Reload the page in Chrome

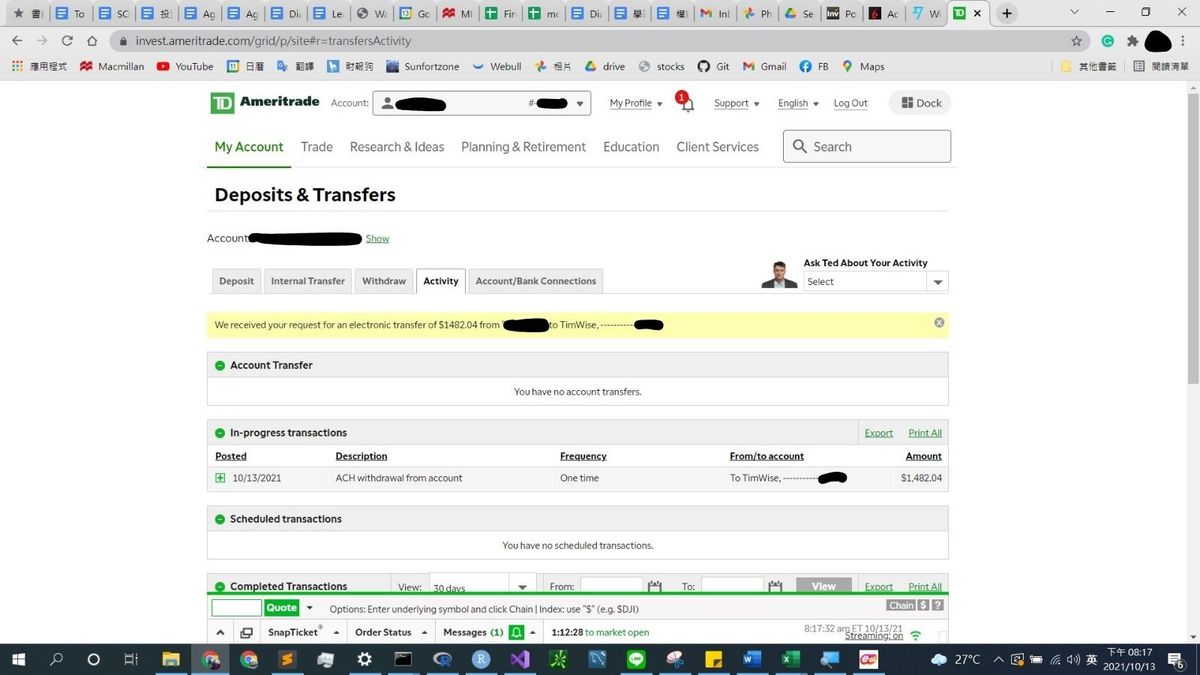[67, 41]
